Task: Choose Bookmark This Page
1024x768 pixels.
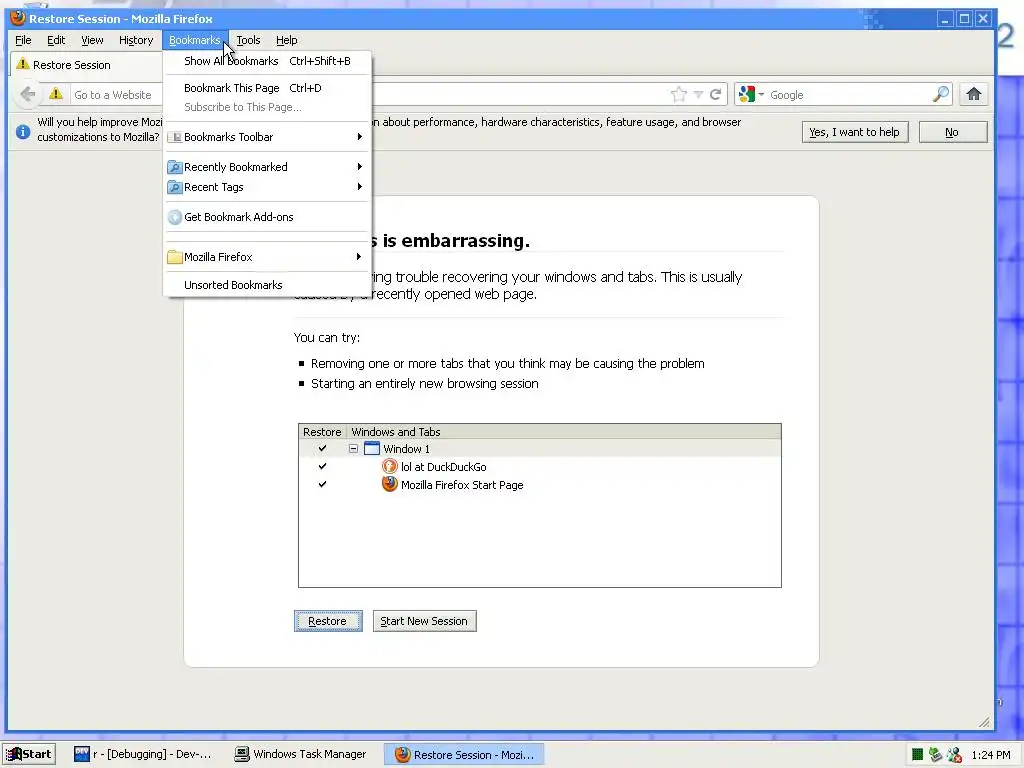Action: [x=267, y=88]
